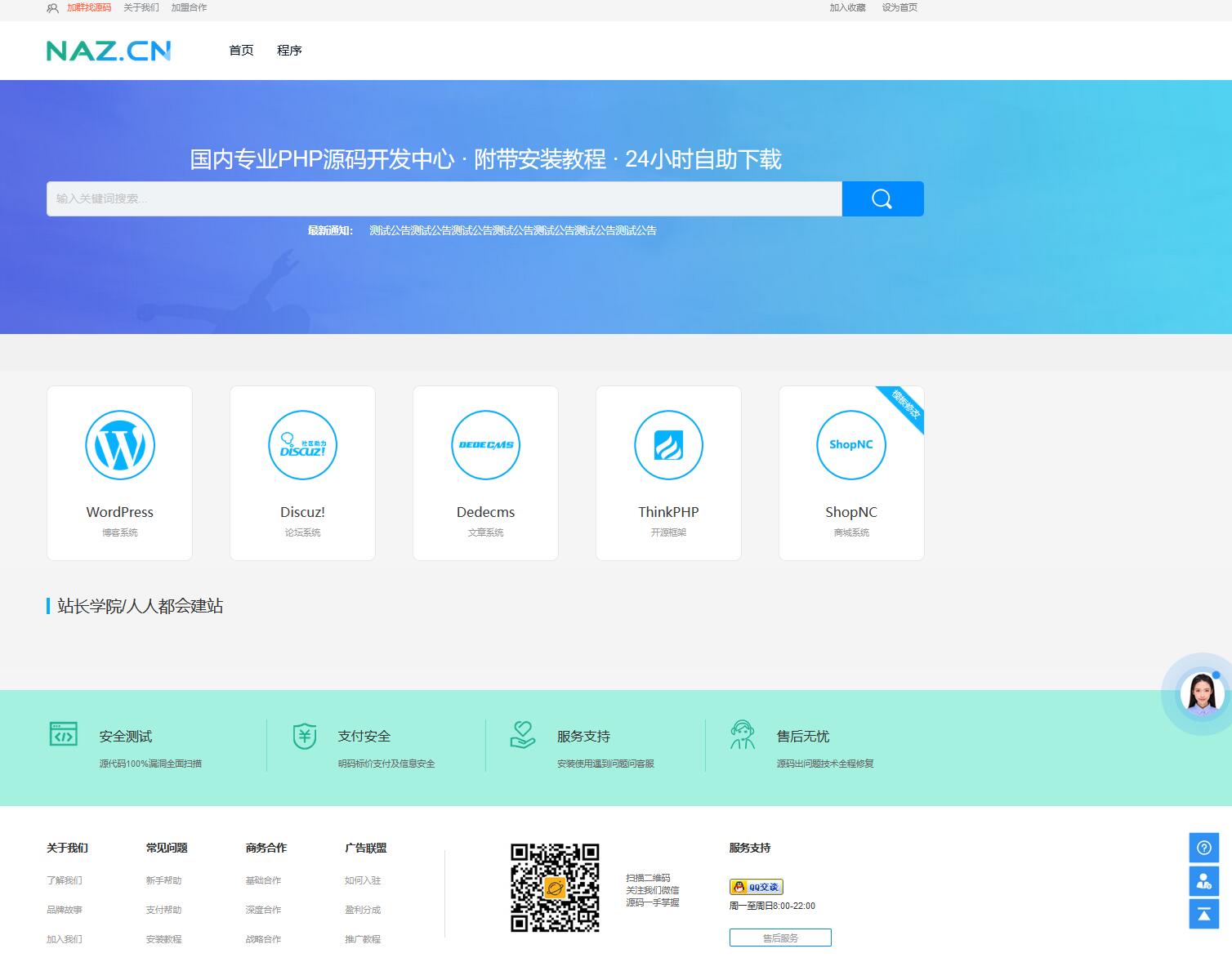Open 战略合作 footer link
Image resolution: width=1232 pixels, height=971 pixels.
click(x=263, y=939)
